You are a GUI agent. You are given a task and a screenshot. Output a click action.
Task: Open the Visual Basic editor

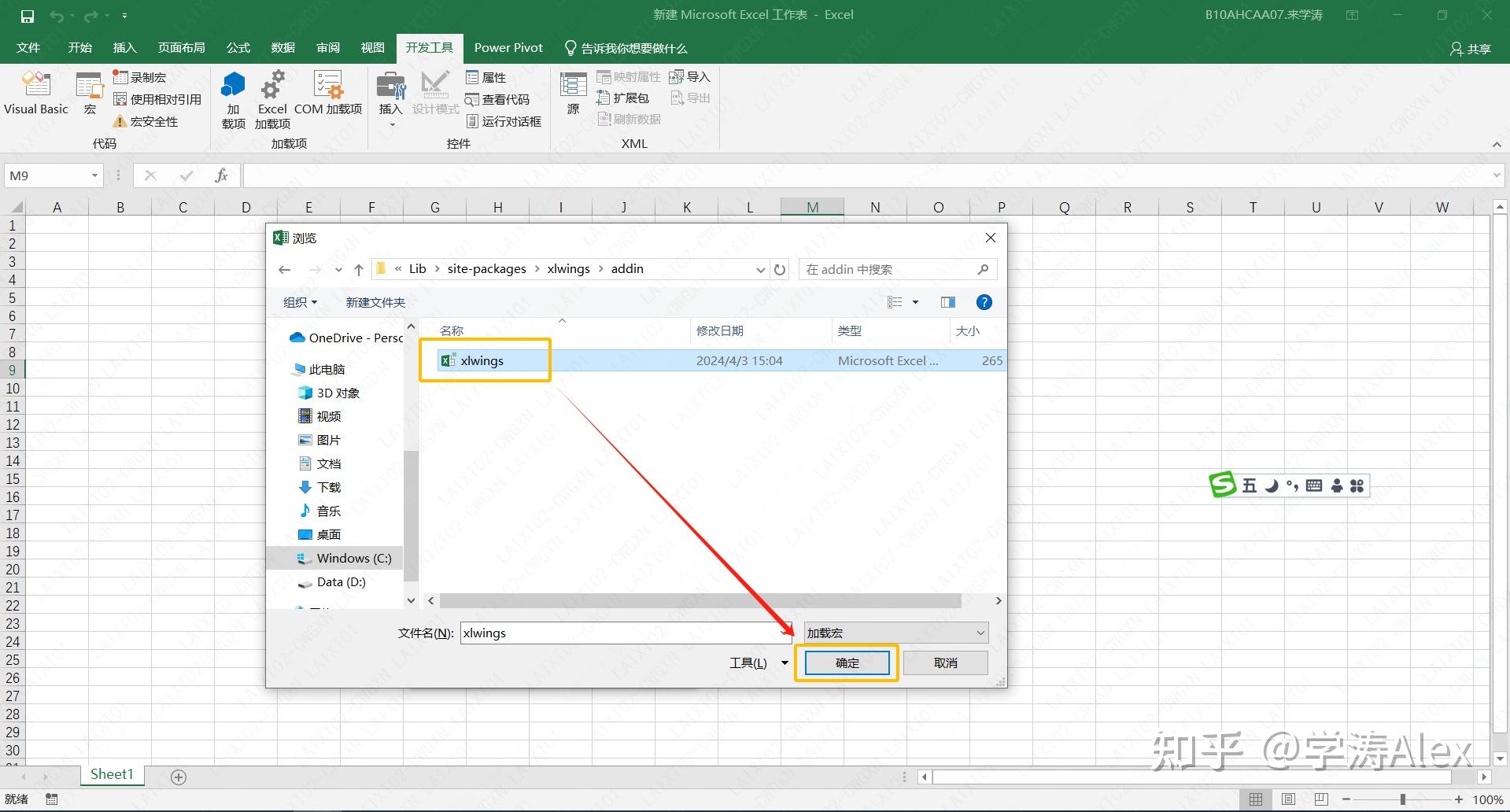click(35, 93)
